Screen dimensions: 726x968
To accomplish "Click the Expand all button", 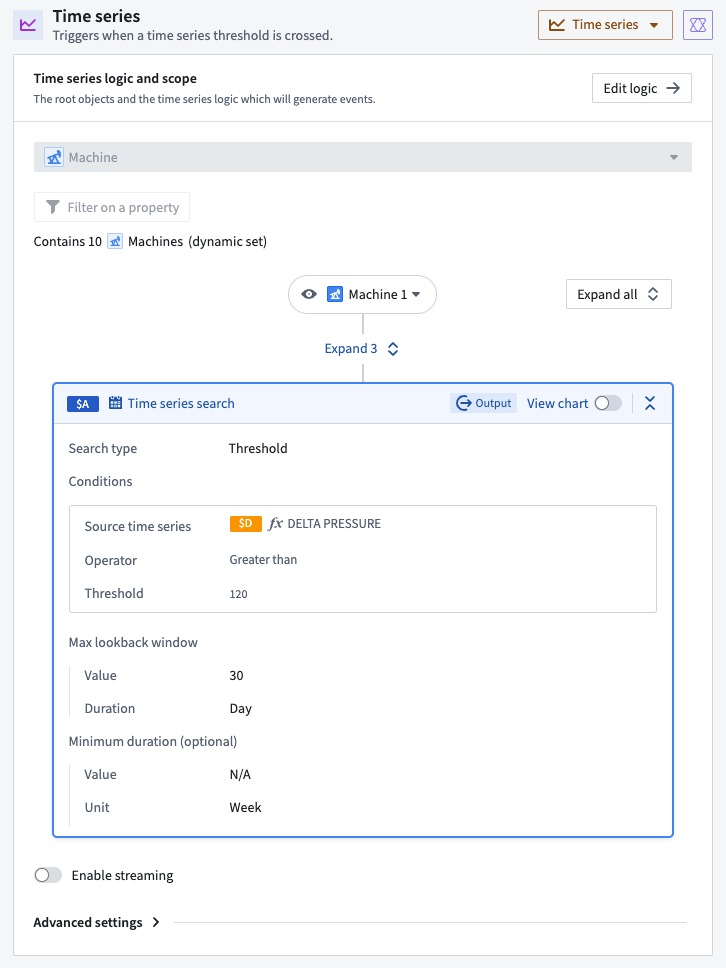I will pyautogui.click(x=619, y=294).
